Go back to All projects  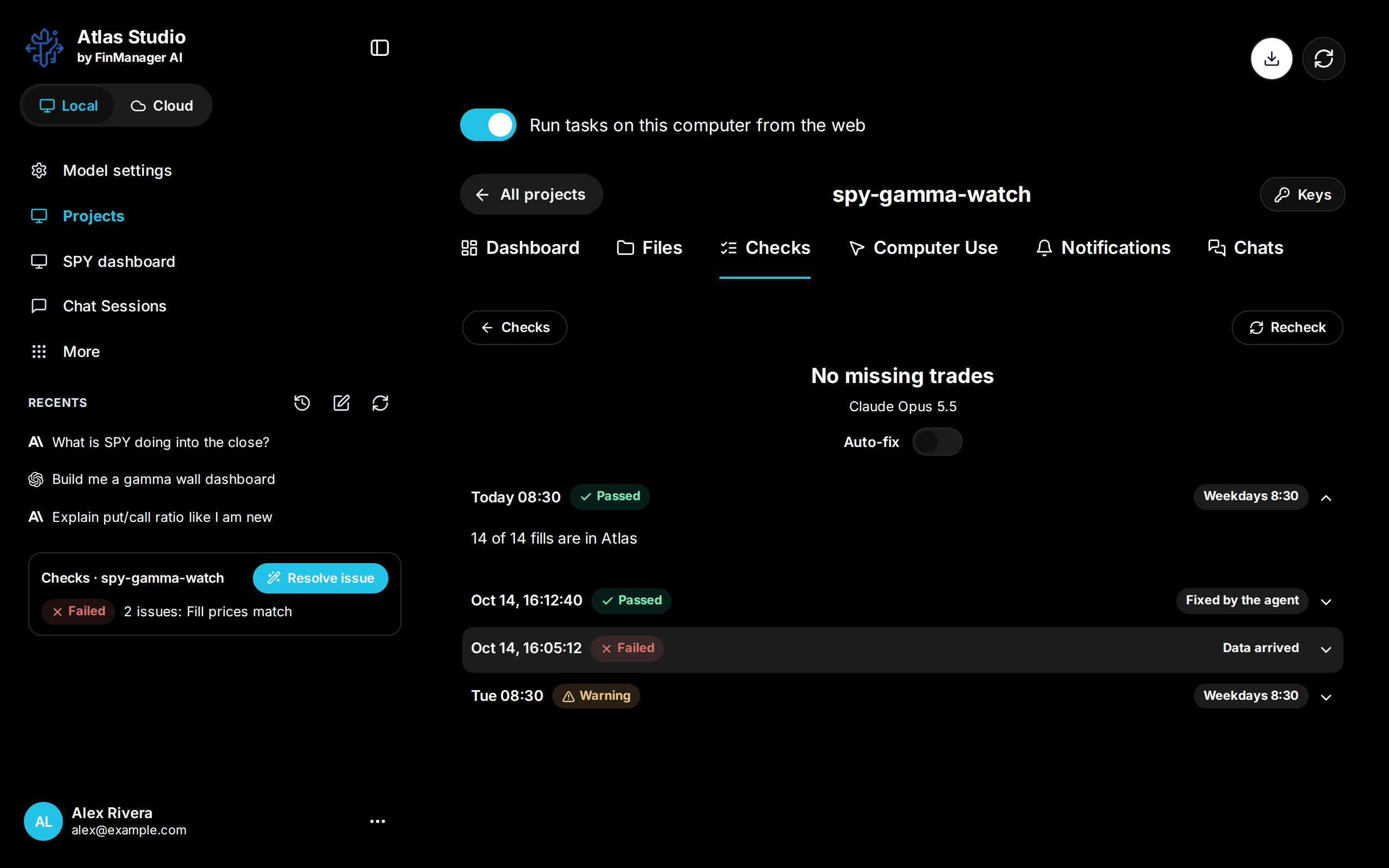pos(531,194)
